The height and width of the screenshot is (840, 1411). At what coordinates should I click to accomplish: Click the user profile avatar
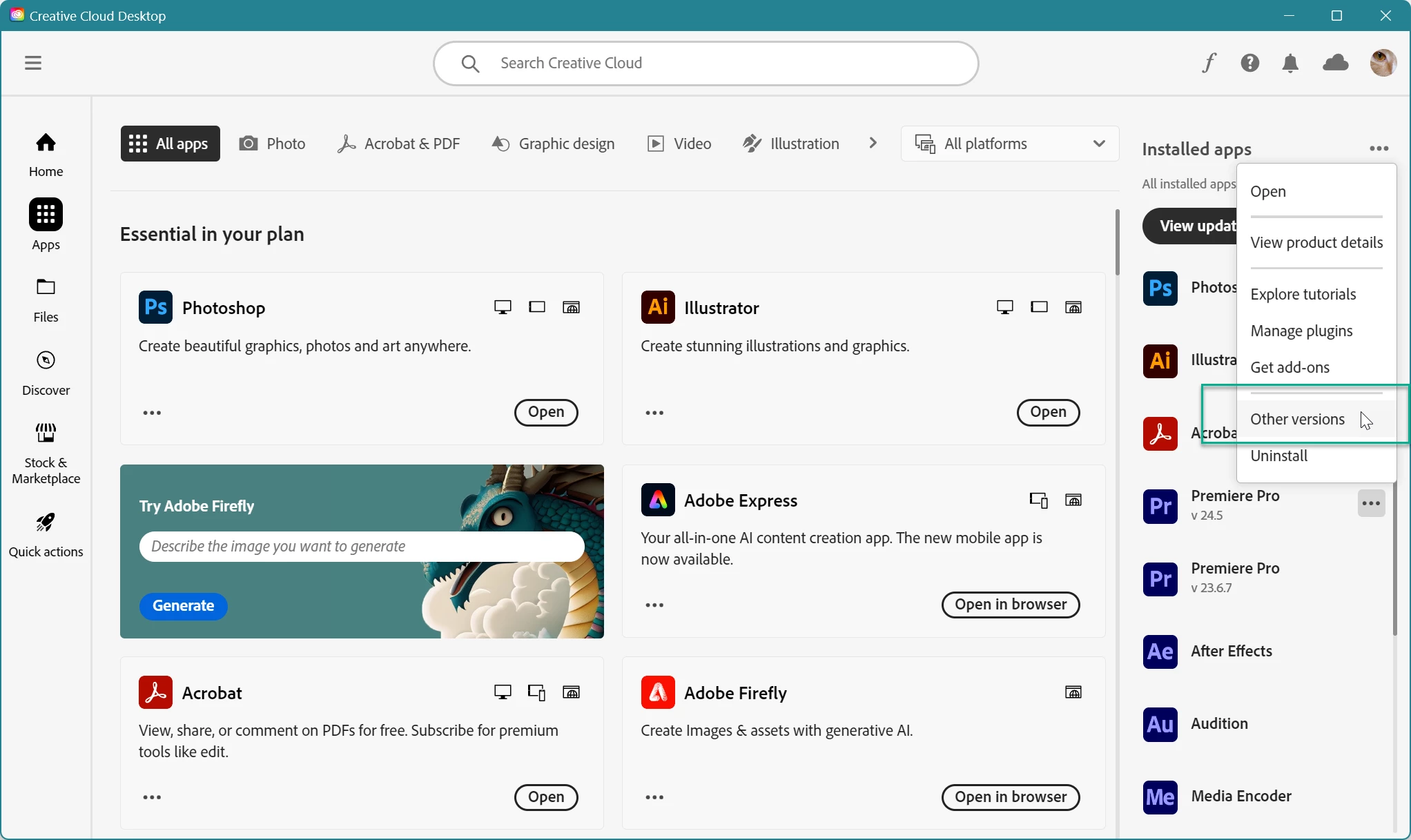pyautogui.click(x=1383, y=63)
